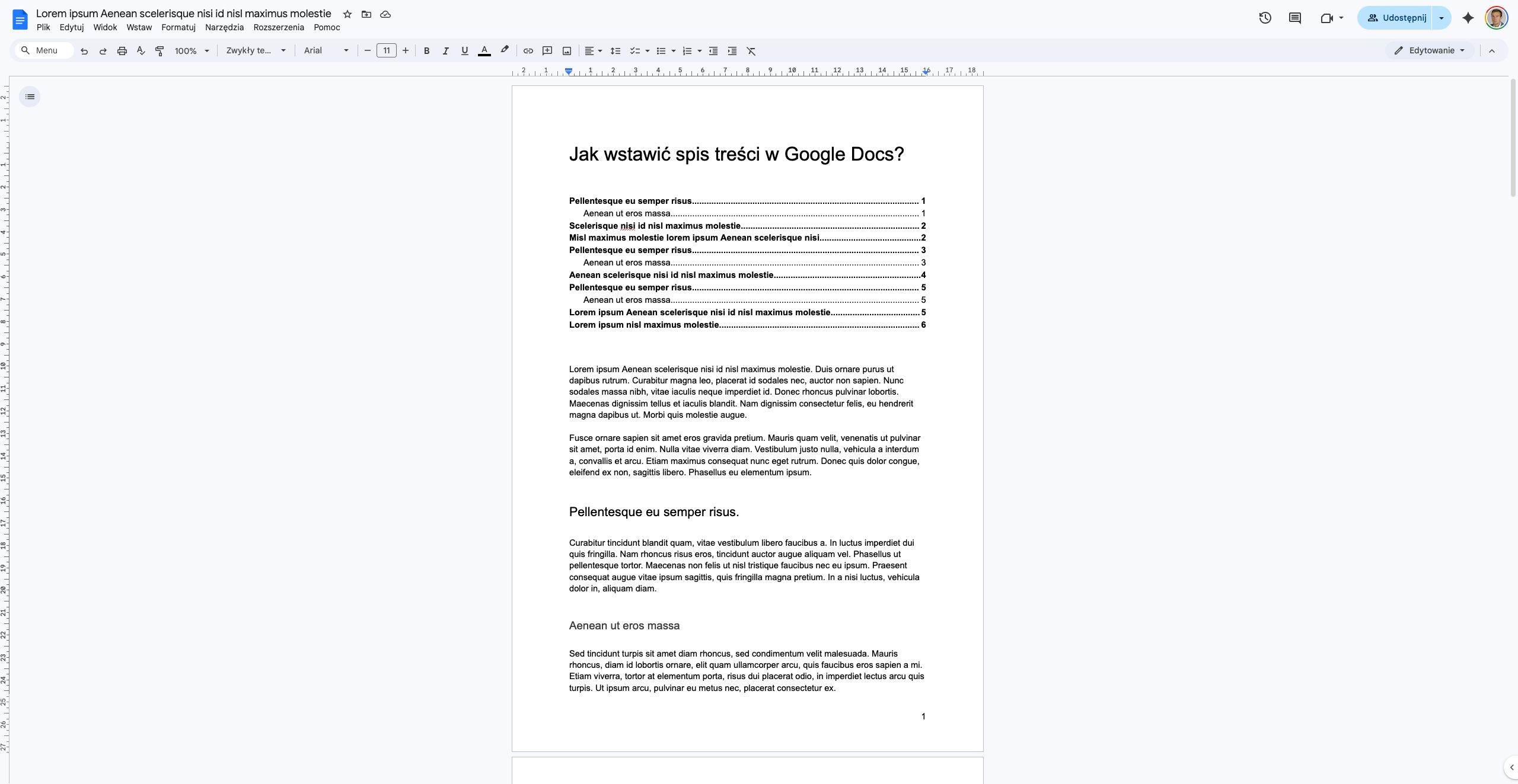Check cloud save status icon
Viewport: 1518px width, 784px height.
coord(385,14)
